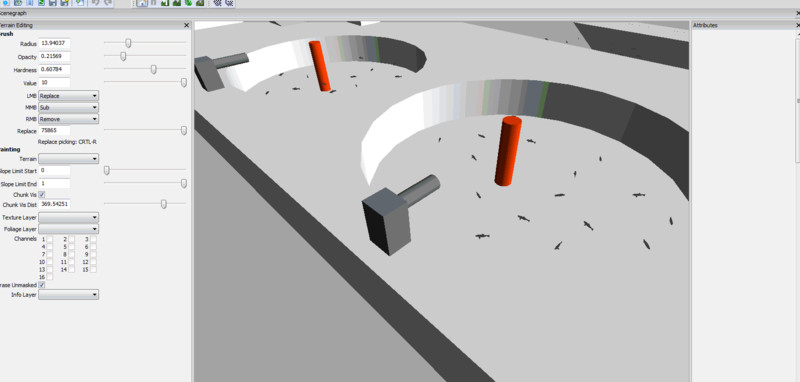Close the Scenegraph panel
This screenshot has height=382, width=800.
pyautogui.click(x=797, y=14)
